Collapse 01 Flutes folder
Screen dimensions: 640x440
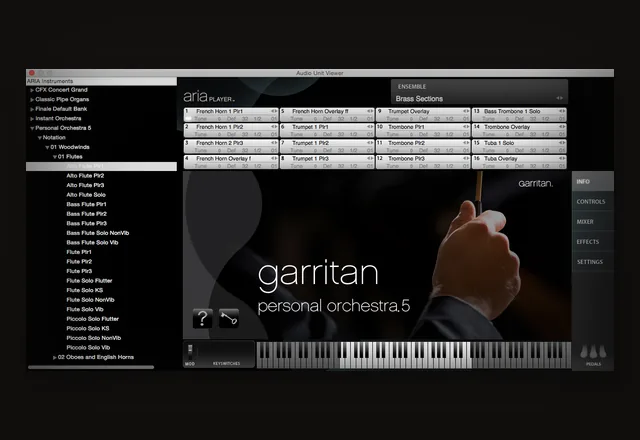55,157
